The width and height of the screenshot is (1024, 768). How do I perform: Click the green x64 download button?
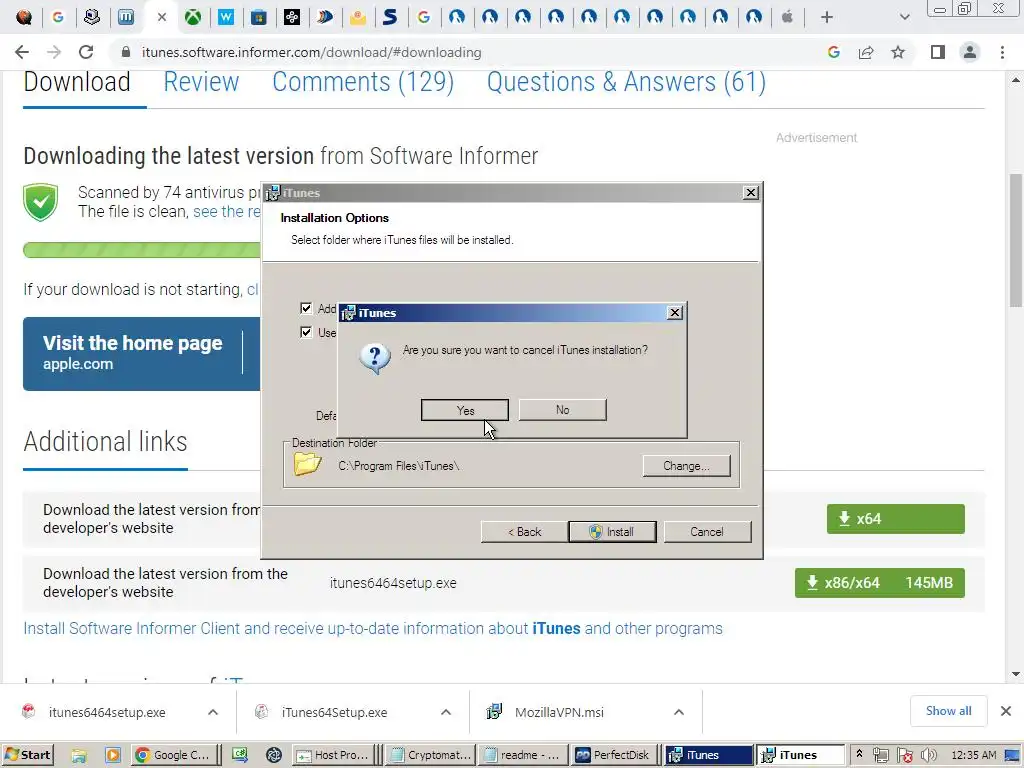pyautogui.click(x=895, y=519)
